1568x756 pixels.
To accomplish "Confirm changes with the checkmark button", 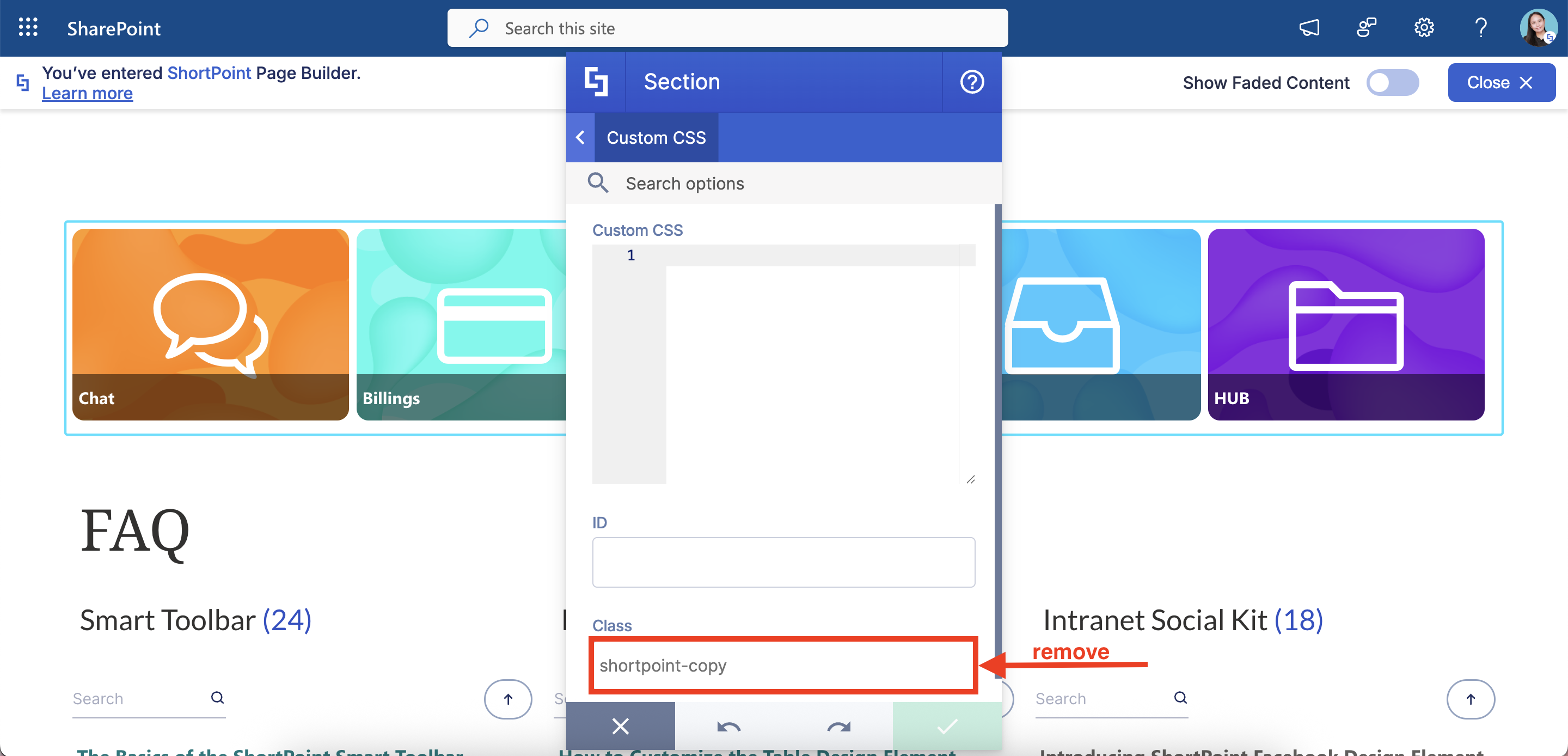I will pyautogui.click(x=947, y=726).
